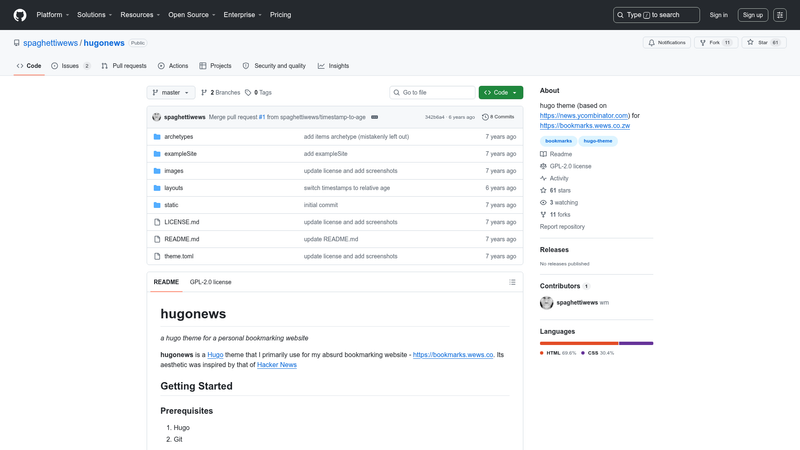This screenshot has width=800, height=450.
Task: Focus the Go to file input
Action: pos(433,92)
